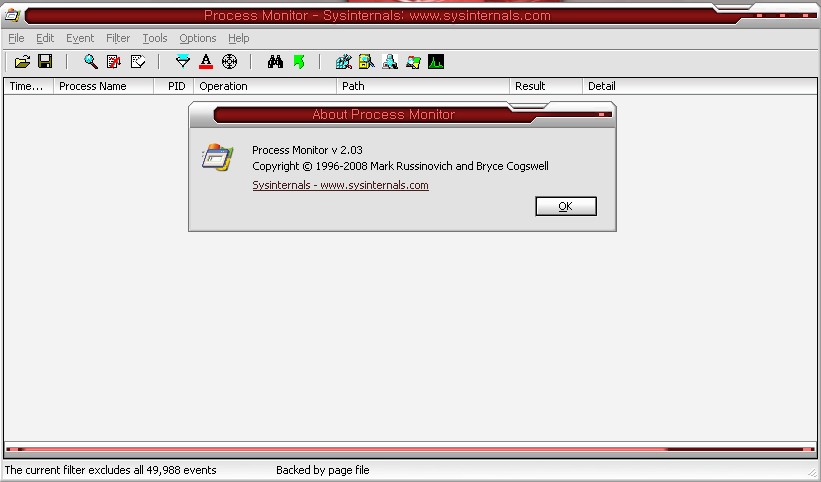The height and width of the screenshot is (482, 821).
Task: Open the Help menu
Action: pyautogui.click(x=238, y=38)
